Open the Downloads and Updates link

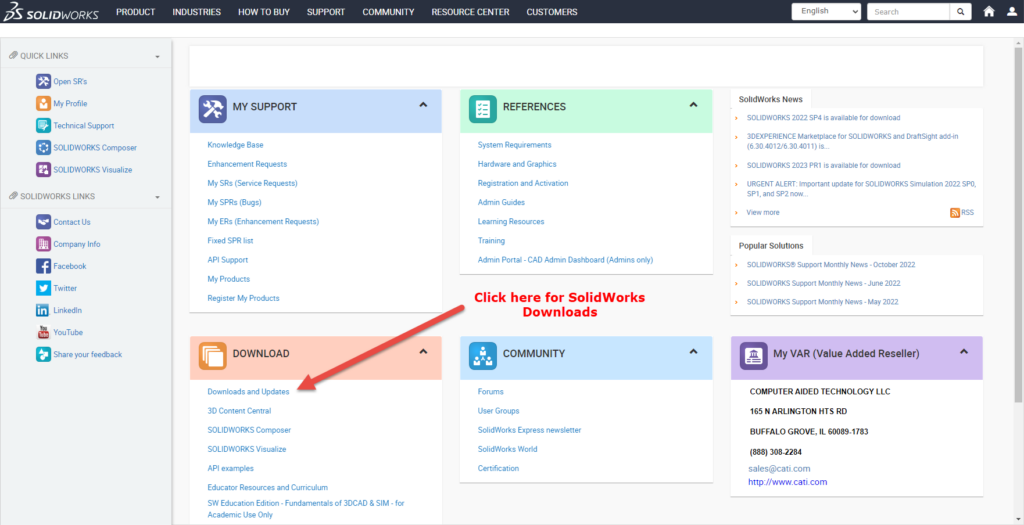click(x=248, y=392)
